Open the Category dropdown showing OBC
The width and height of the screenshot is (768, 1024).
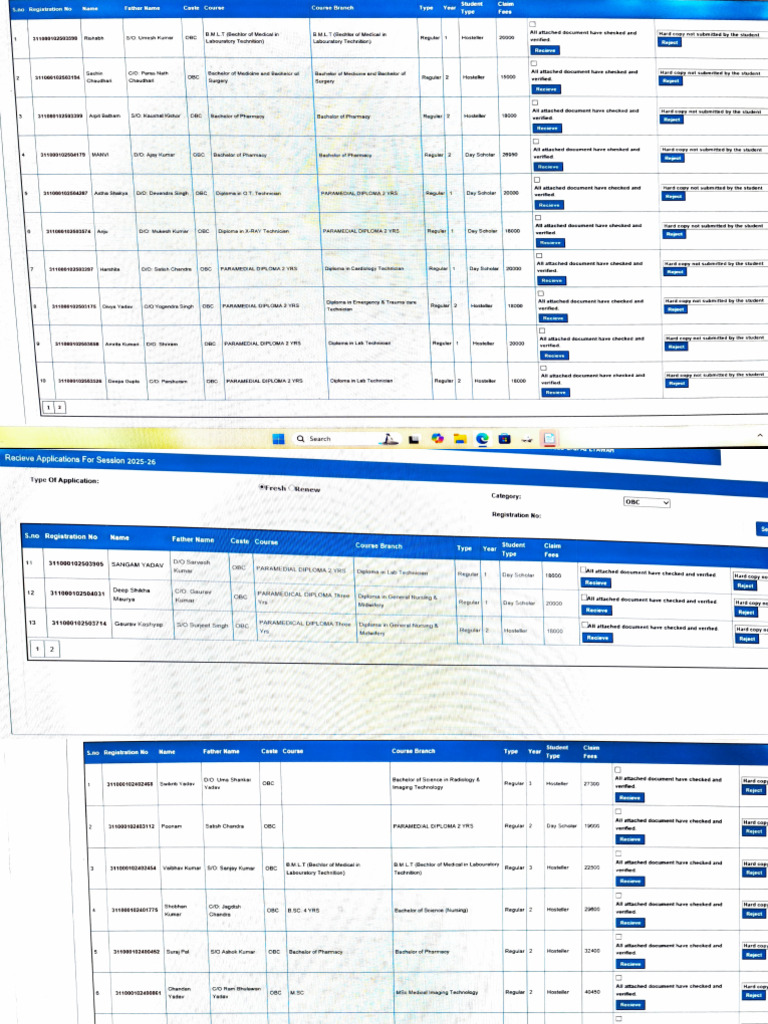[647, 502]
